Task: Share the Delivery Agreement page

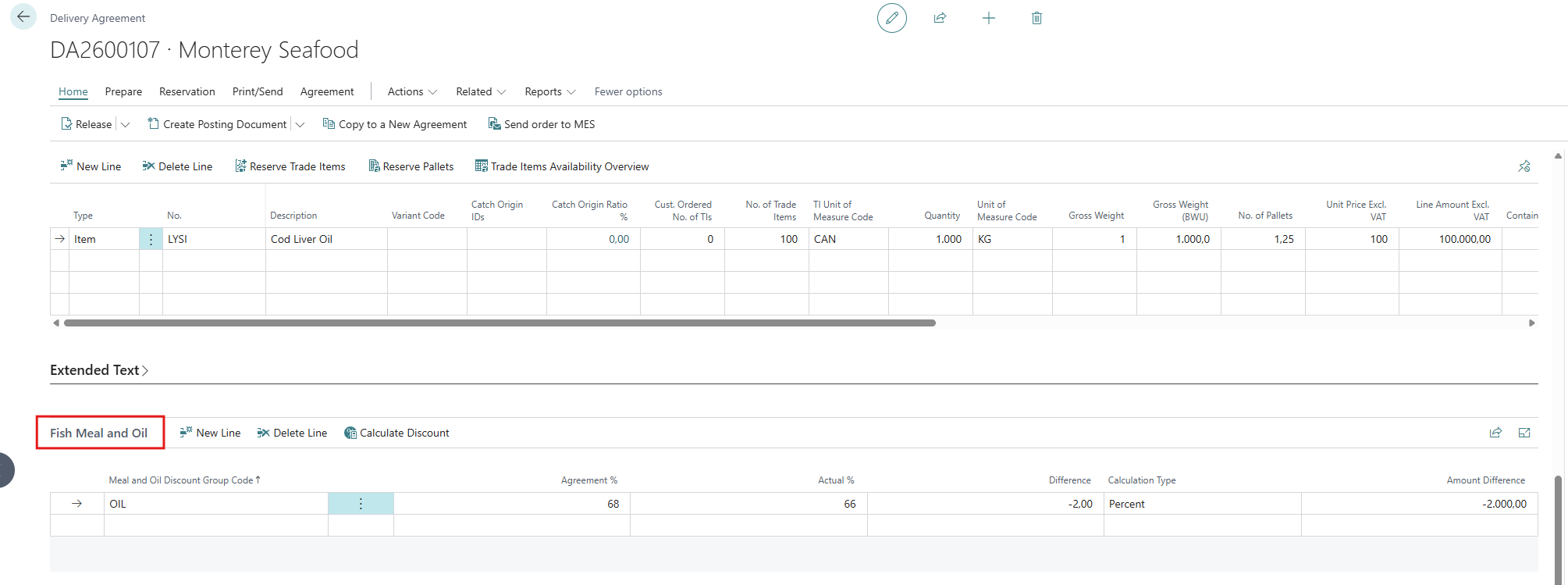Action: pos(940,18)
